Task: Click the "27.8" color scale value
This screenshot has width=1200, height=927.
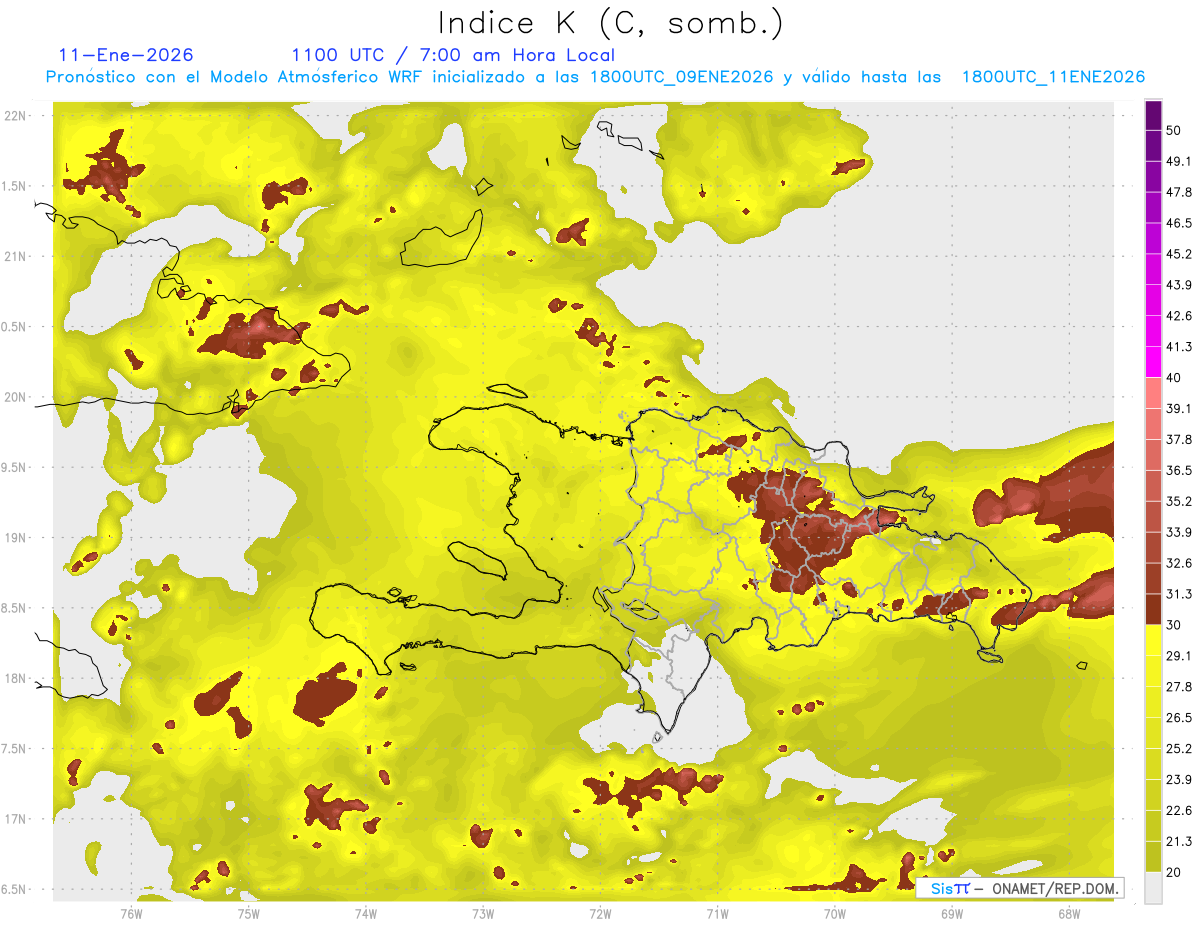Action: 1178,687
